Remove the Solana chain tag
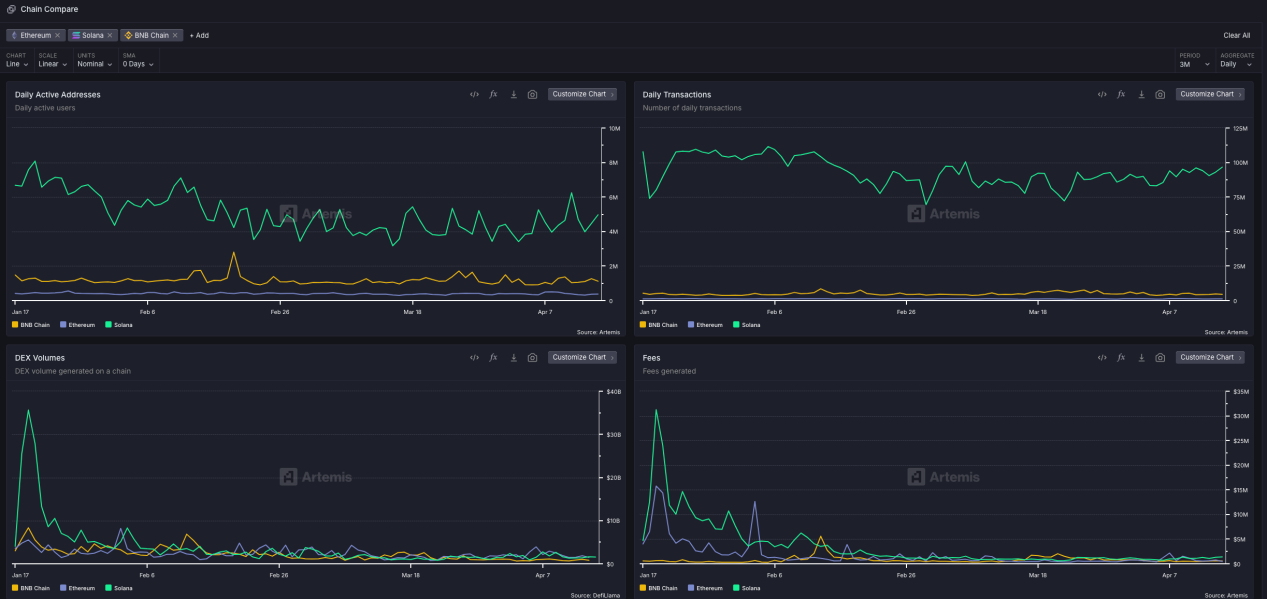 (110, 35)
